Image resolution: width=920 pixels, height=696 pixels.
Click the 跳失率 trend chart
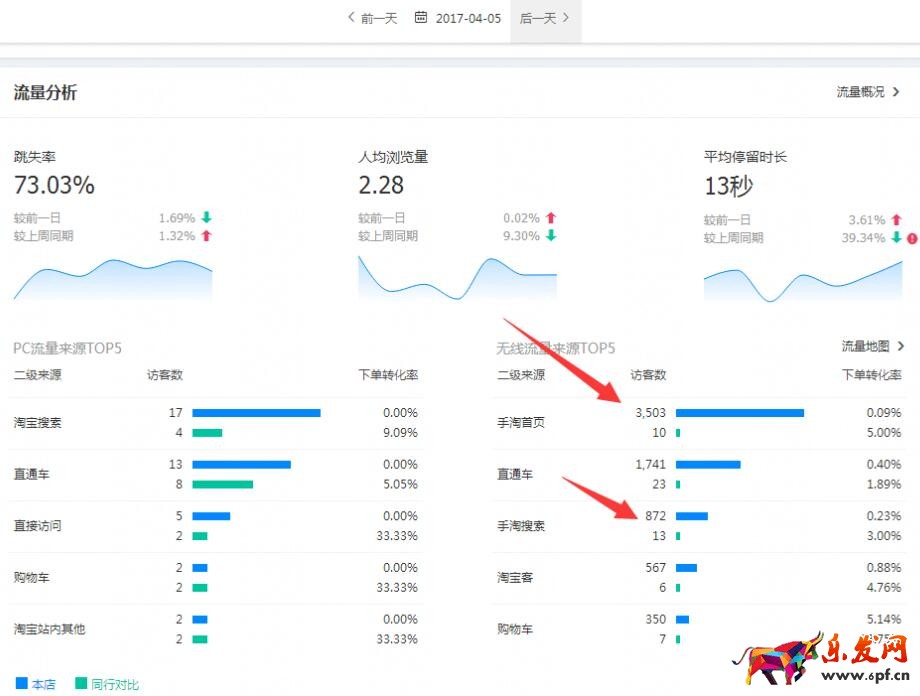[x=112, y=278]
